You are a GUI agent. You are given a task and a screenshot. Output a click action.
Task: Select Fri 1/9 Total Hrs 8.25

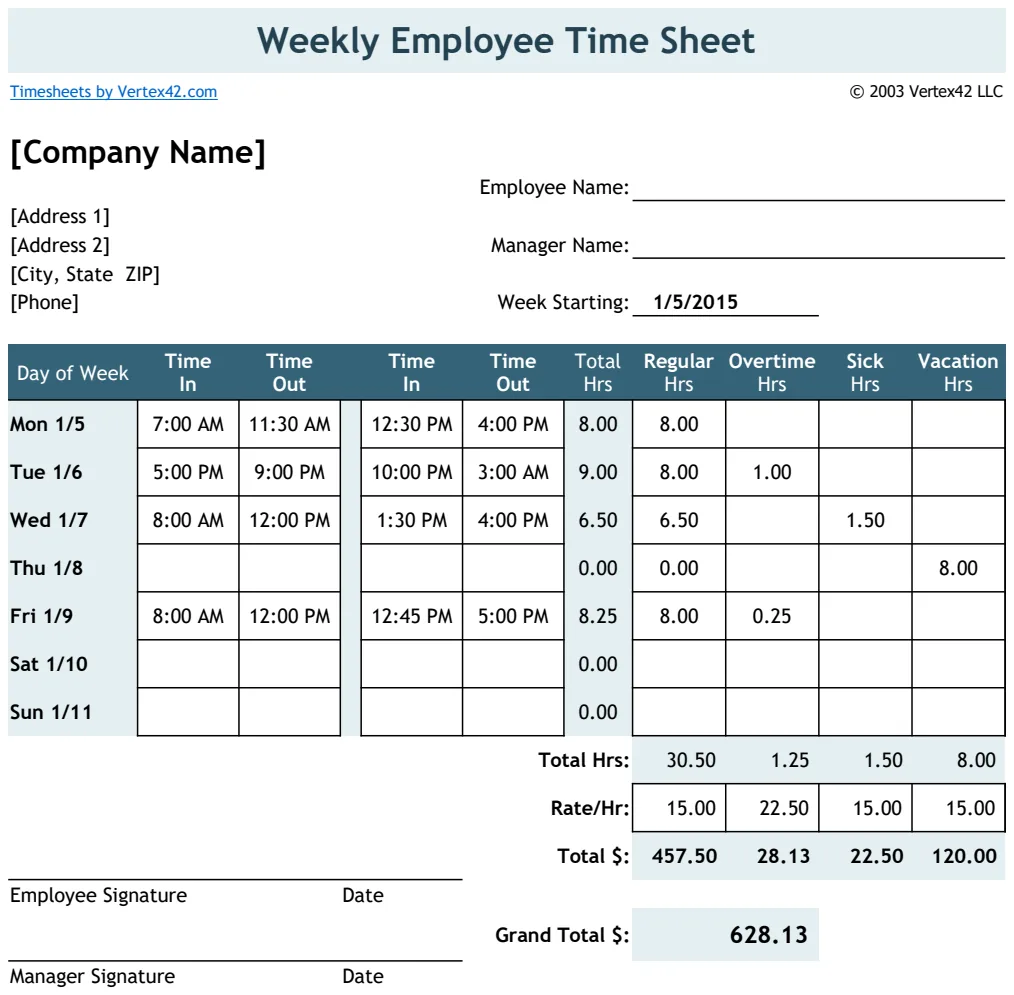pyautogui.click(x=598, y=616)
